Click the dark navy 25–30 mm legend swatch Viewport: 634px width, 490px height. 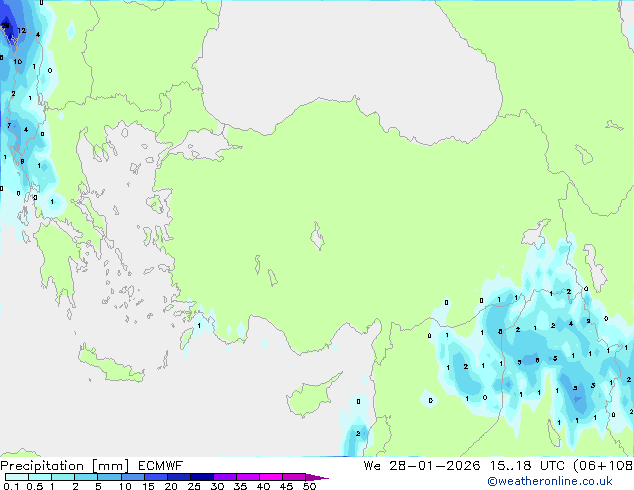202,477
